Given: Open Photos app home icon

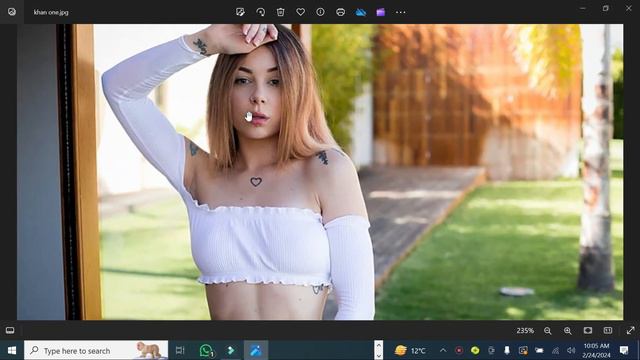Looking at the screenshot, I should pos(12,12).
